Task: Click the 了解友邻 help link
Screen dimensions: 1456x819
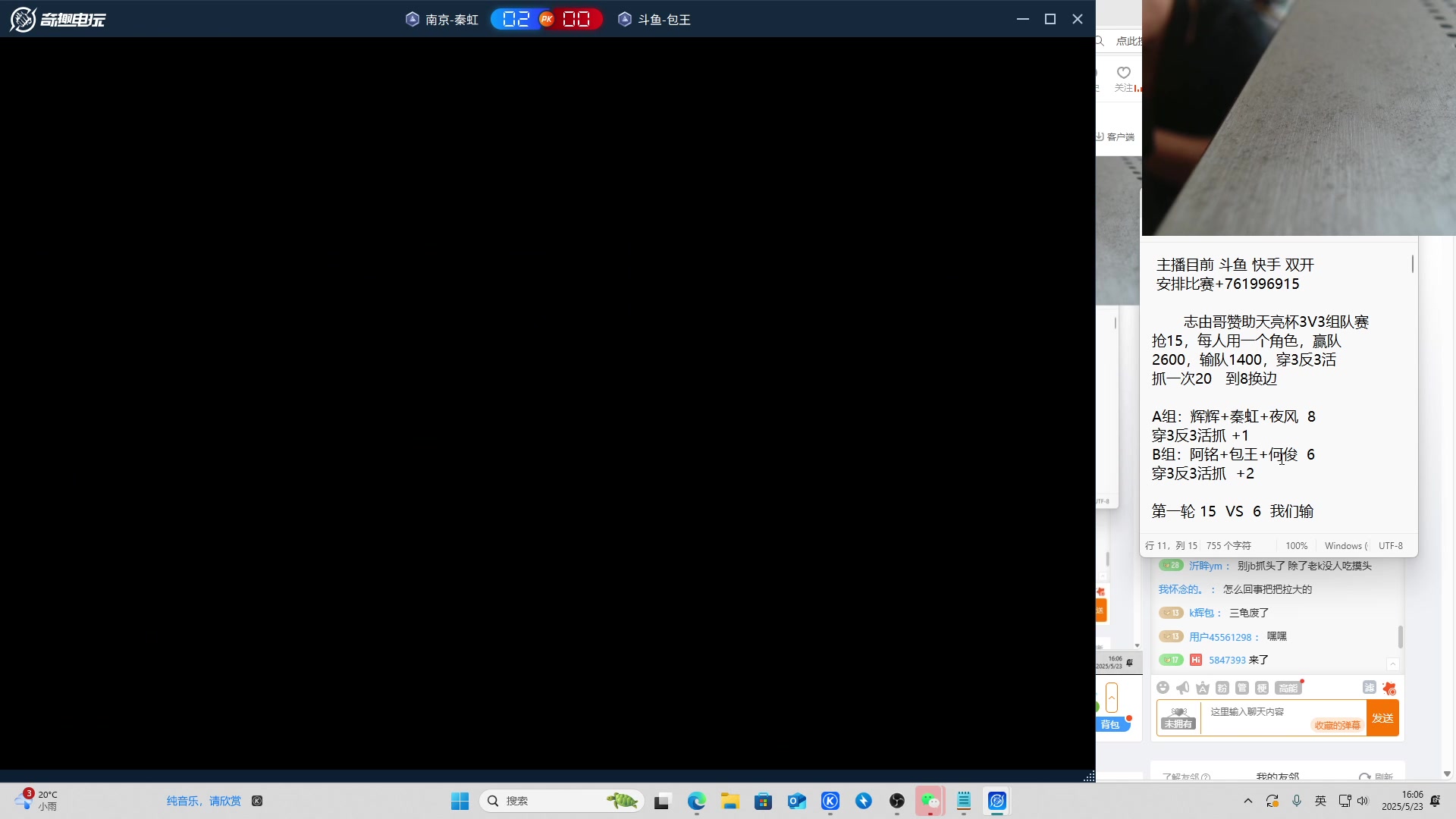Action: [1186, 777]
